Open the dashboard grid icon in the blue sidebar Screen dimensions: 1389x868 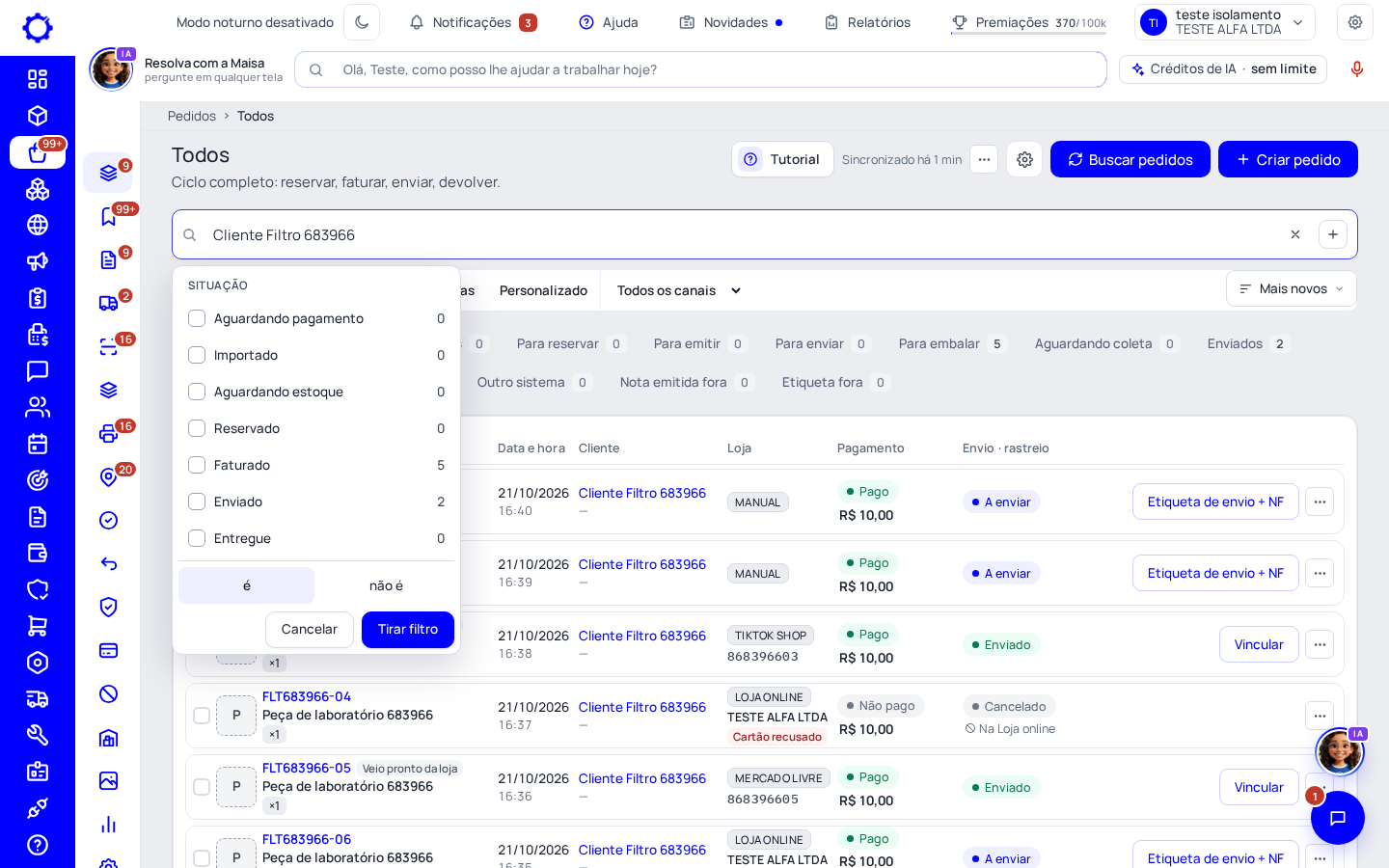38,79
